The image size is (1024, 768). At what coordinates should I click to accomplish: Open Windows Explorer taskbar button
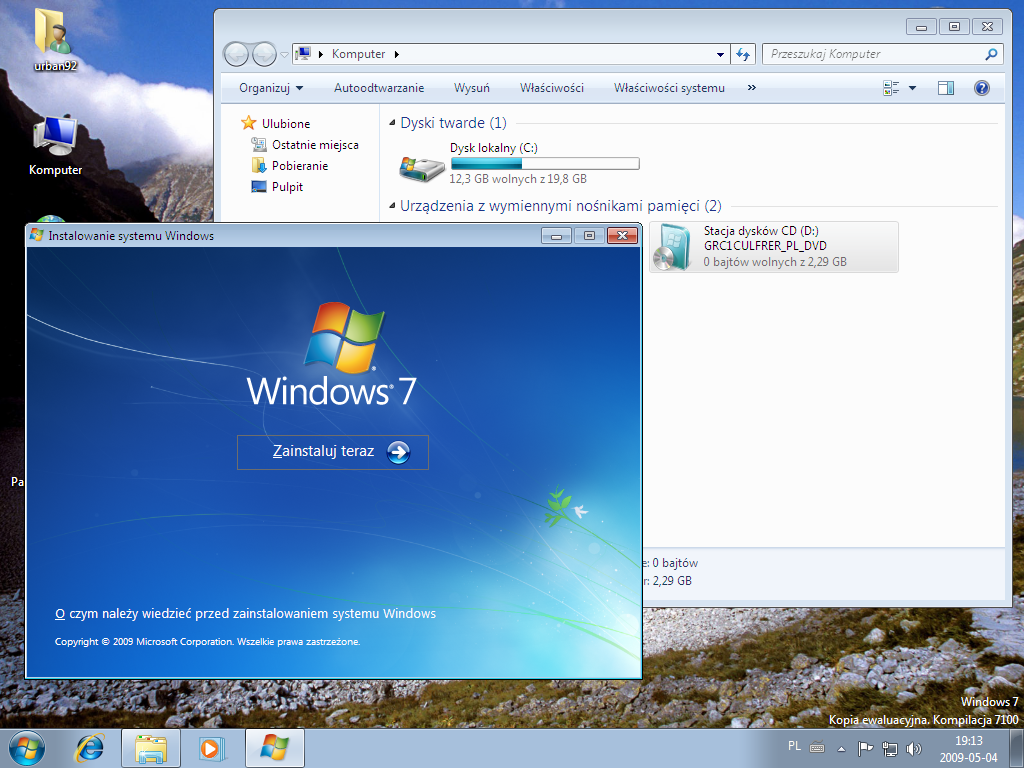point(151,748)
